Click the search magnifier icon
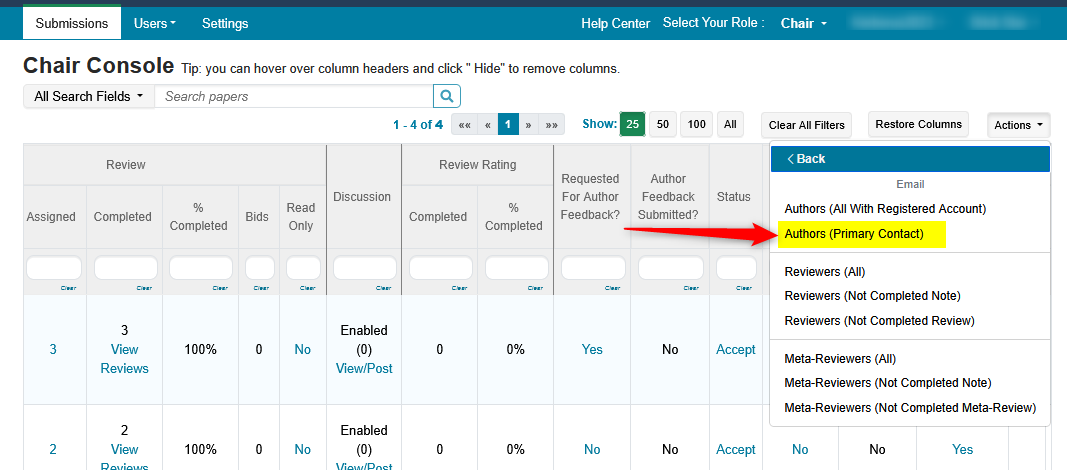1067x470 pixels. point(447,96)
